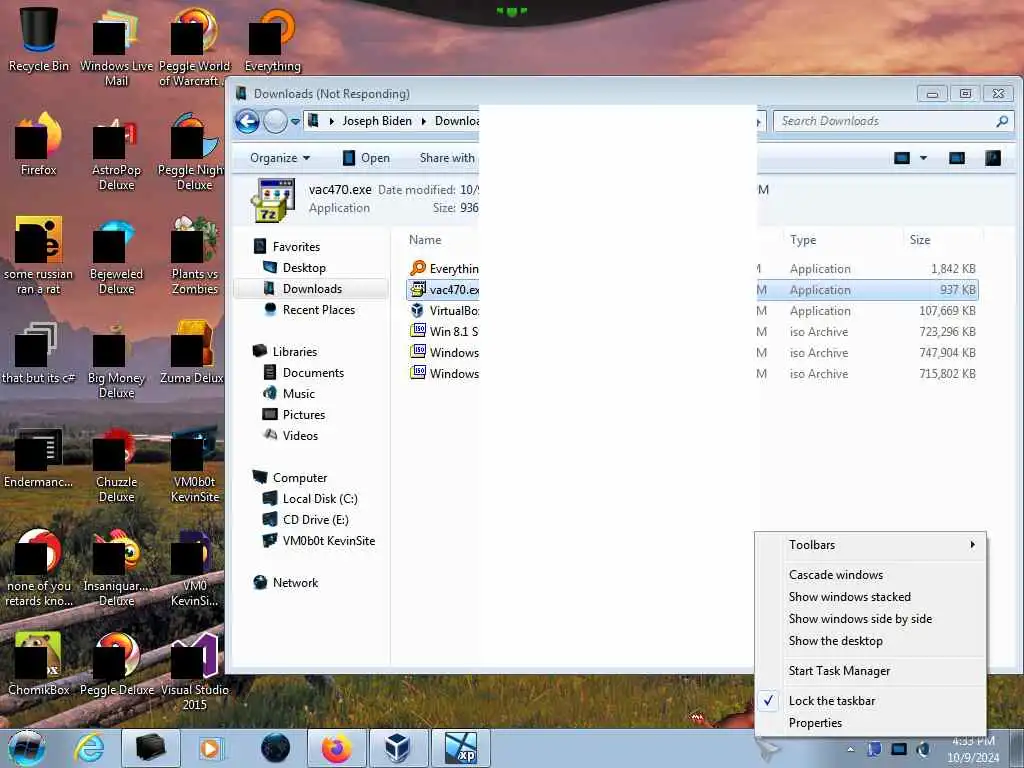Open the Endermanc... desktop icon
The width and height of the screenshot is (1024, 768).
[39, 457]
